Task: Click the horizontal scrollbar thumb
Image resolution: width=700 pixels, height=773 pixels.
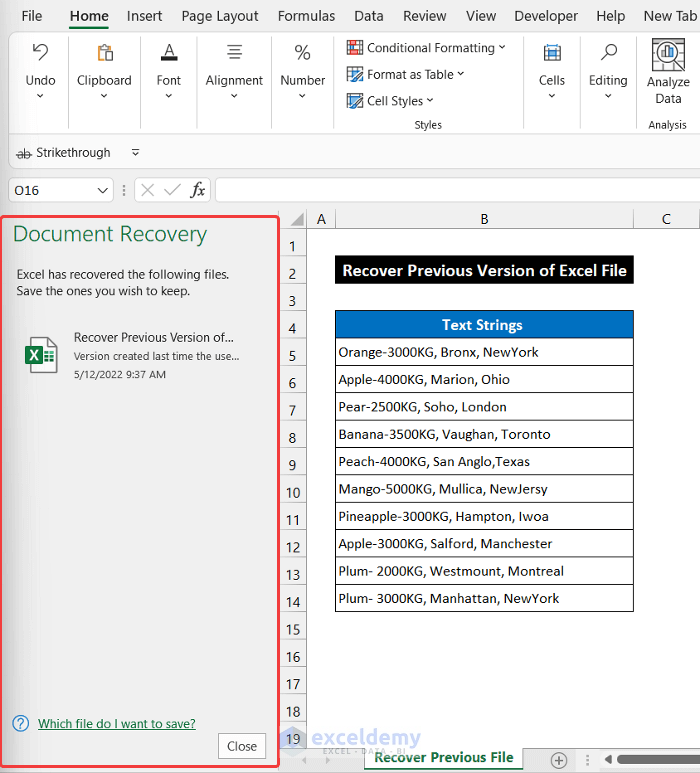Action: pos(658,760)
